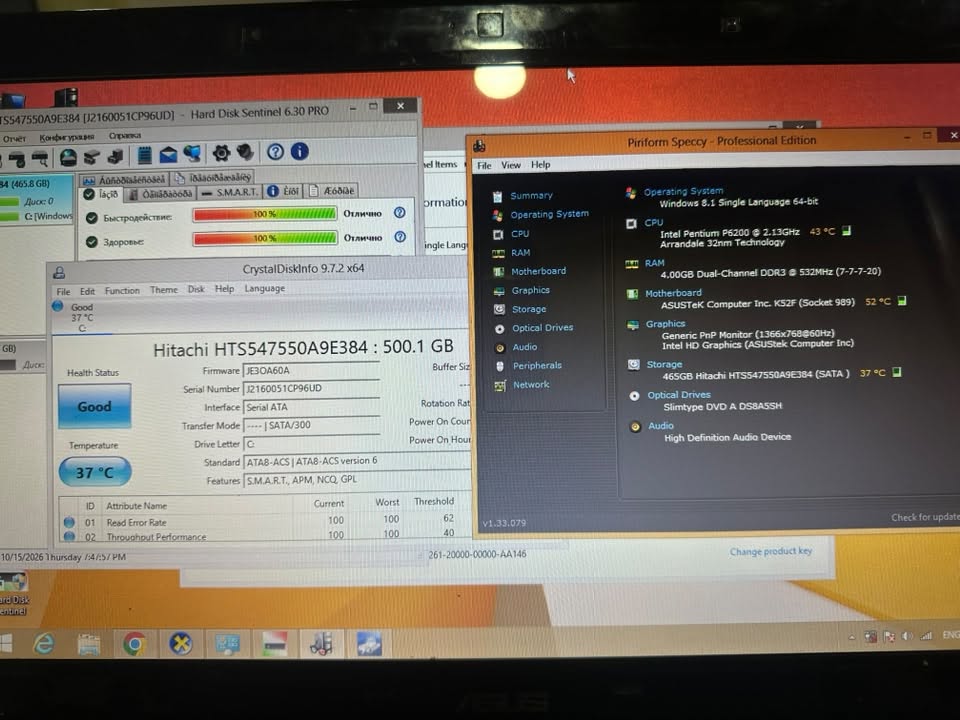Image resolution: width=960 pixels, height=720 pixels.
Task: Open the Function menu in CrystalDiskInfo
Action: 122,290
